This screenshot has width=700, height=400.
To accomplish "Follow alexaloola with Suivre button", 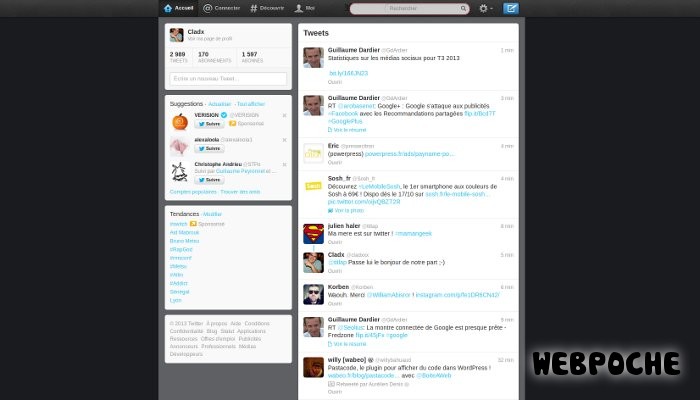I will pyautogui.click(x=209, y=148).
